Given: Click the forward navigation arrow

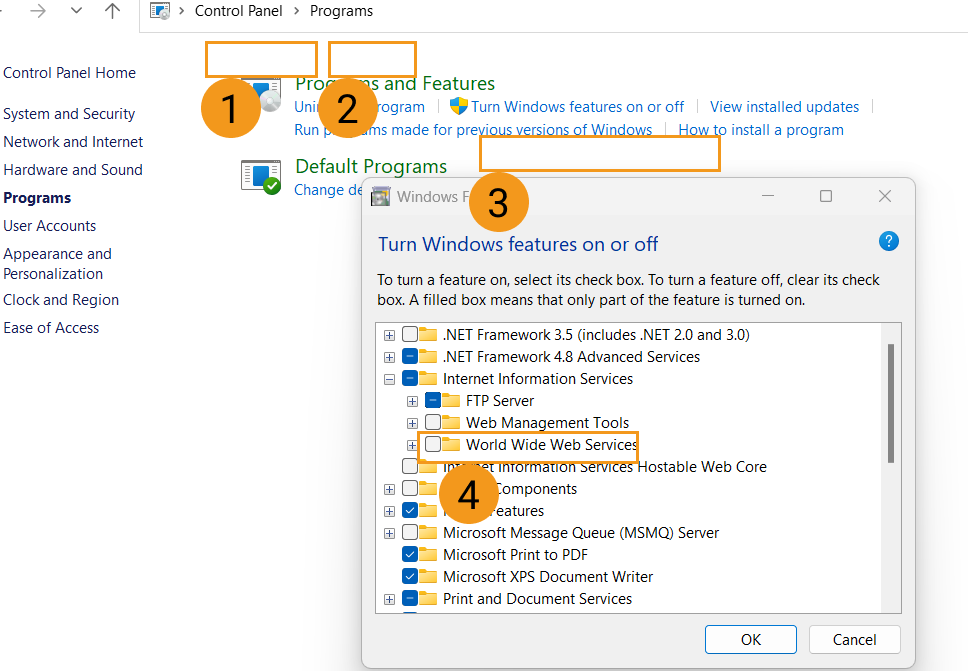Looking at the screenshot, I should click(x=38, y=11).
